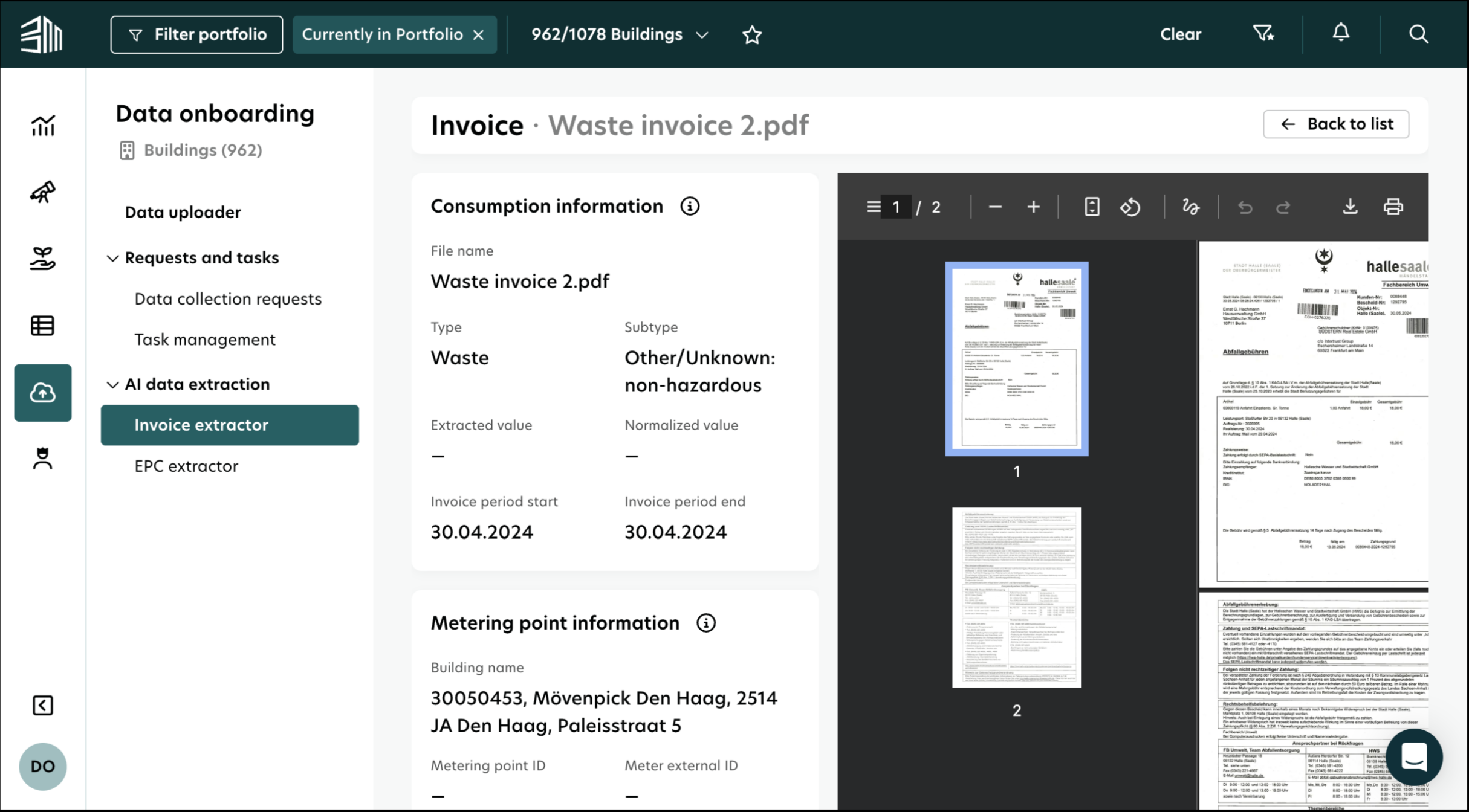Click invoice period end date 30.04.2024
Screen dimensions: 1469x812
click(x=675, y=532)
